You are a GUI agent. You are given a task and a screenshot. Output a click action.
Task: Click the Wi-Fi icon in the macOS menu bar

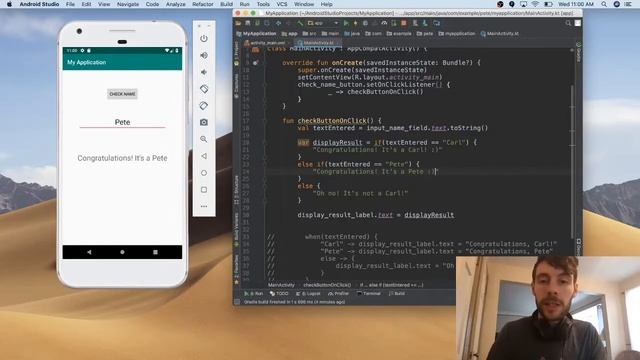535,4
